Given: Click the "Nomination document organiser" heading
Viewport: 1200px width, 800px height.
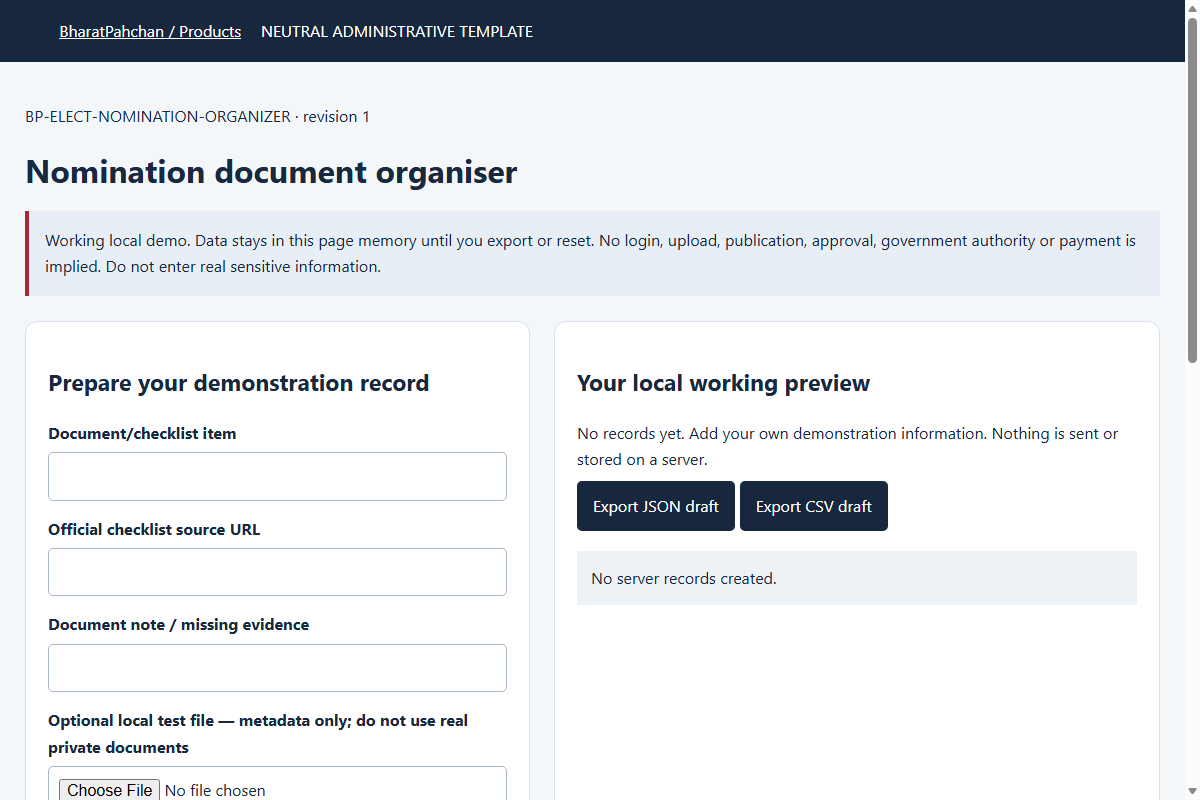Looking at the screenshot, I should (x=271, y=172).
